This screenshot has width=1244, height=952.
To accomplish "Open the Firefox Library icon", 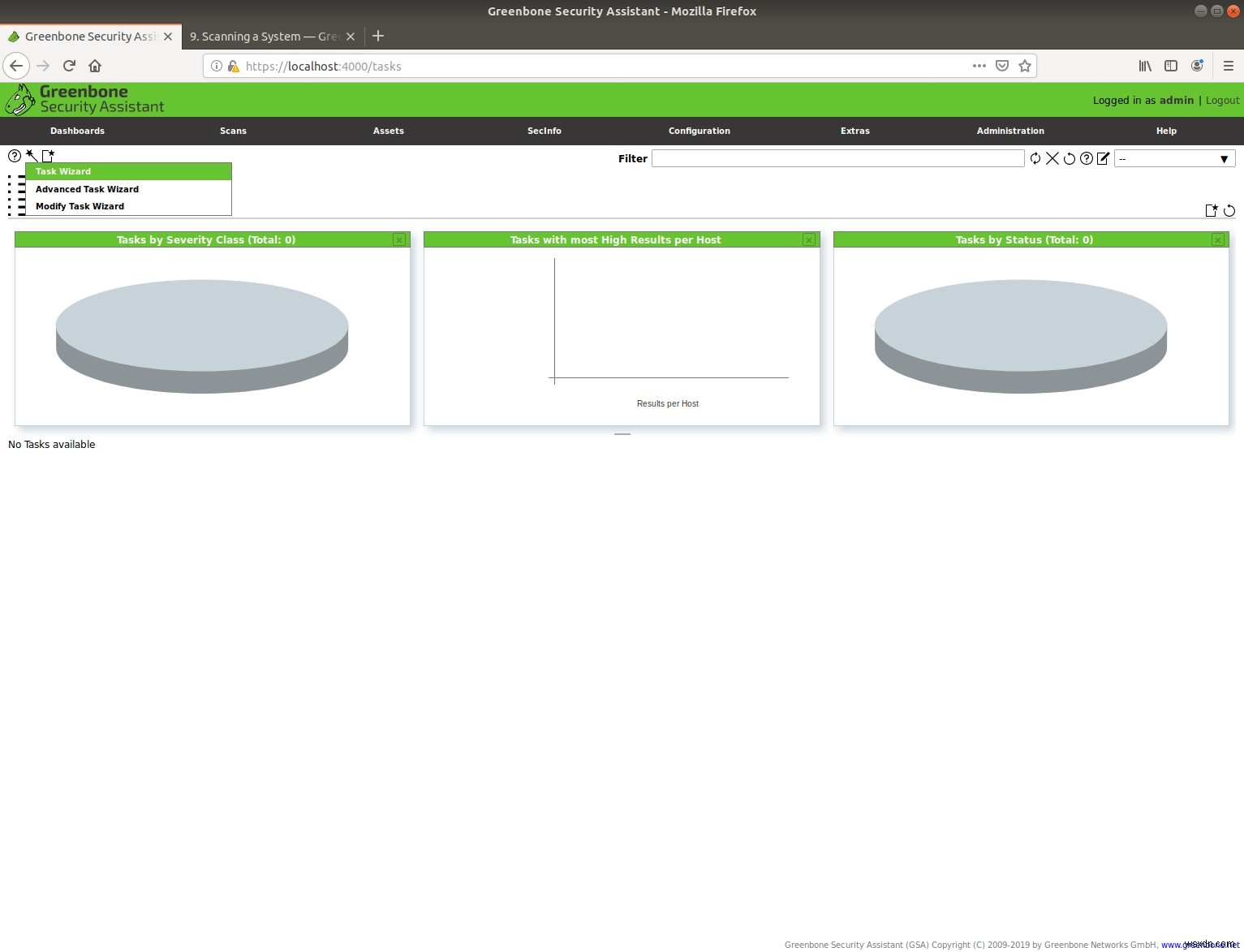I will coord(1145,66).
